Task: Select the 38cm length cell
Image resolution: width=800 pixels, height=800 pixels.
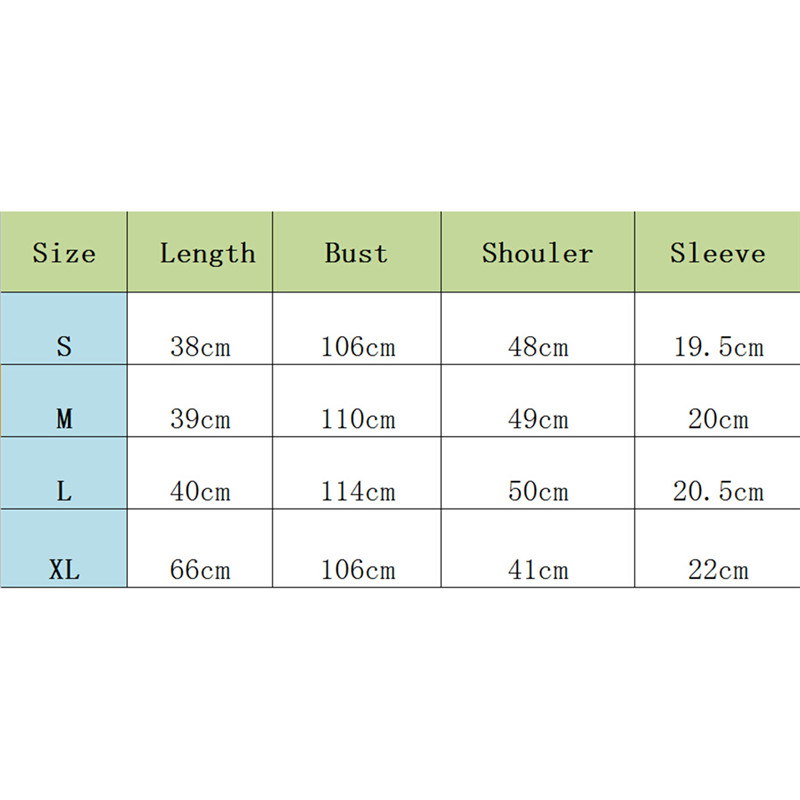Action: pos(200,347)
